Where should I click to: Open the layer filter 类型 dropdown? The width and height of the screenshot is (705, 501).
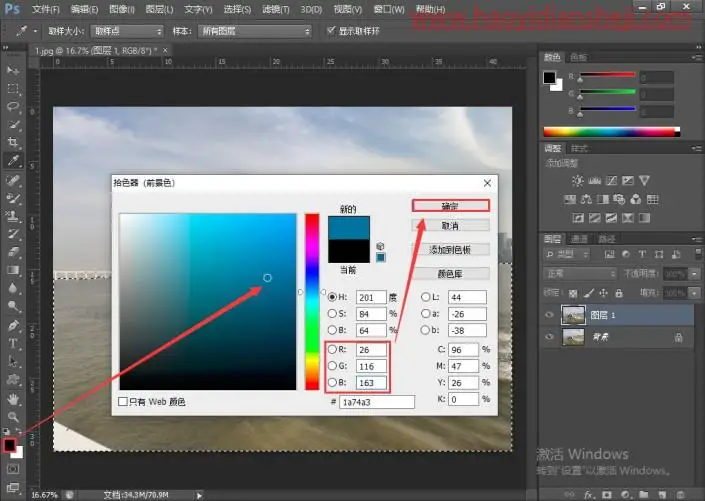click(566, 255)
